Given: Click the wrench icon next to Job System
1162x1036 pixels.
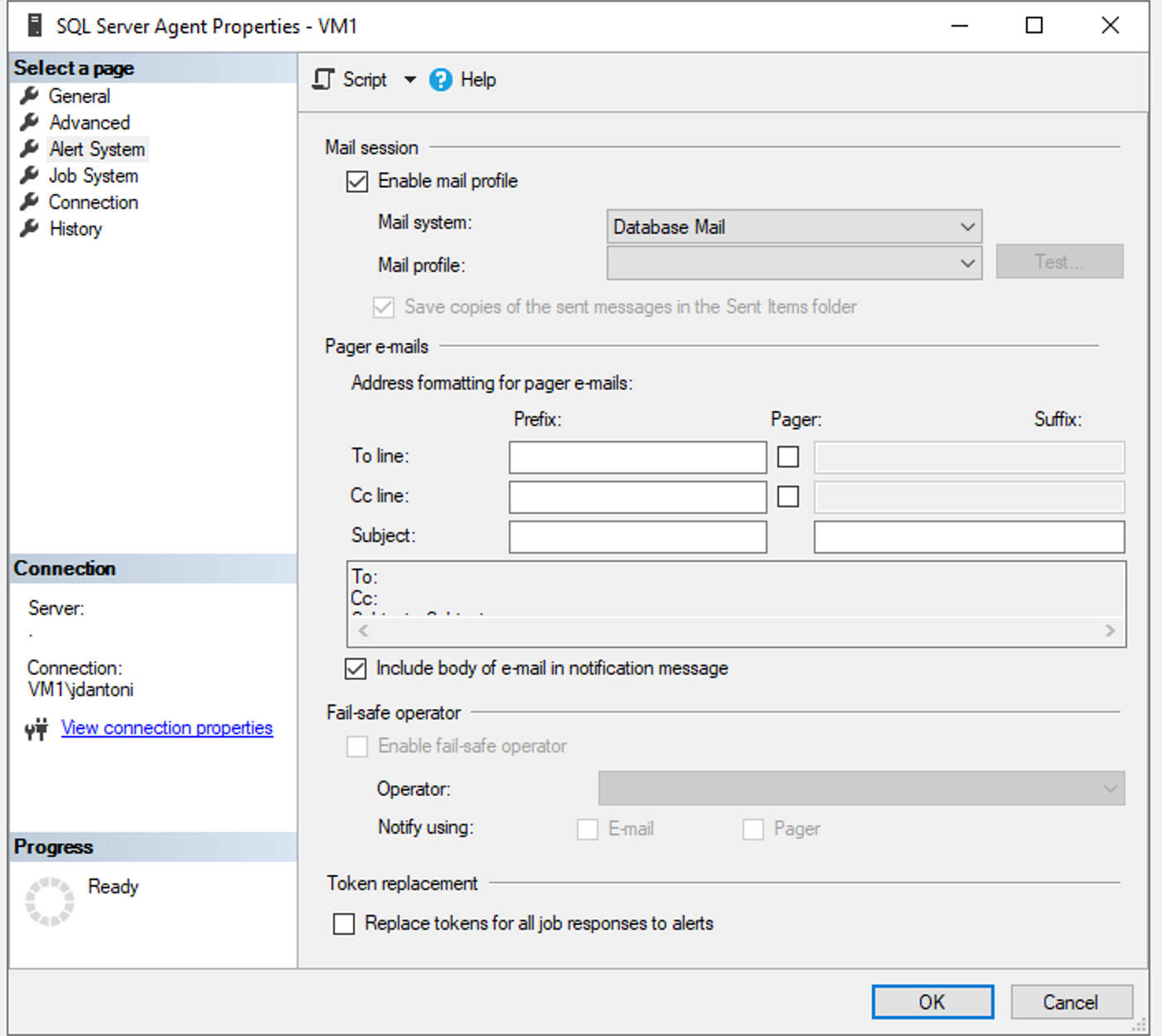Looking at the screenshot, I should point(29,175).
